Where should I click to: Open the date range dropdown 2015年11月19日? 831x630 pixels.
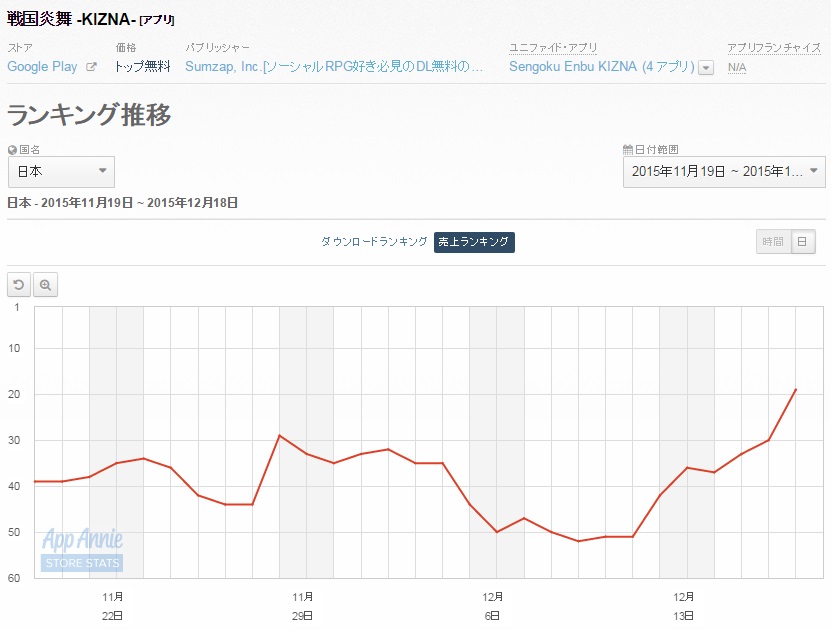click(x=724, y=172)
